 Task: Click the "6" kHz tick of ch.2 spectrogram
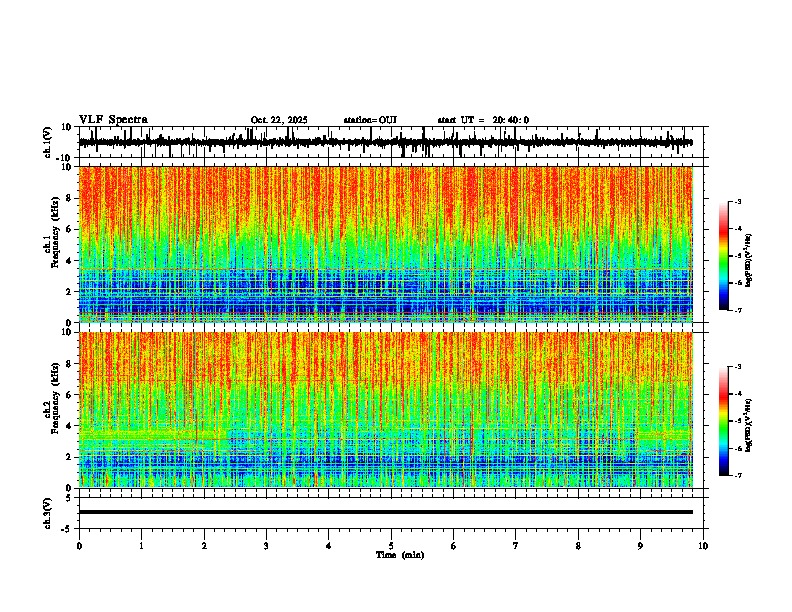pos(69,395)
